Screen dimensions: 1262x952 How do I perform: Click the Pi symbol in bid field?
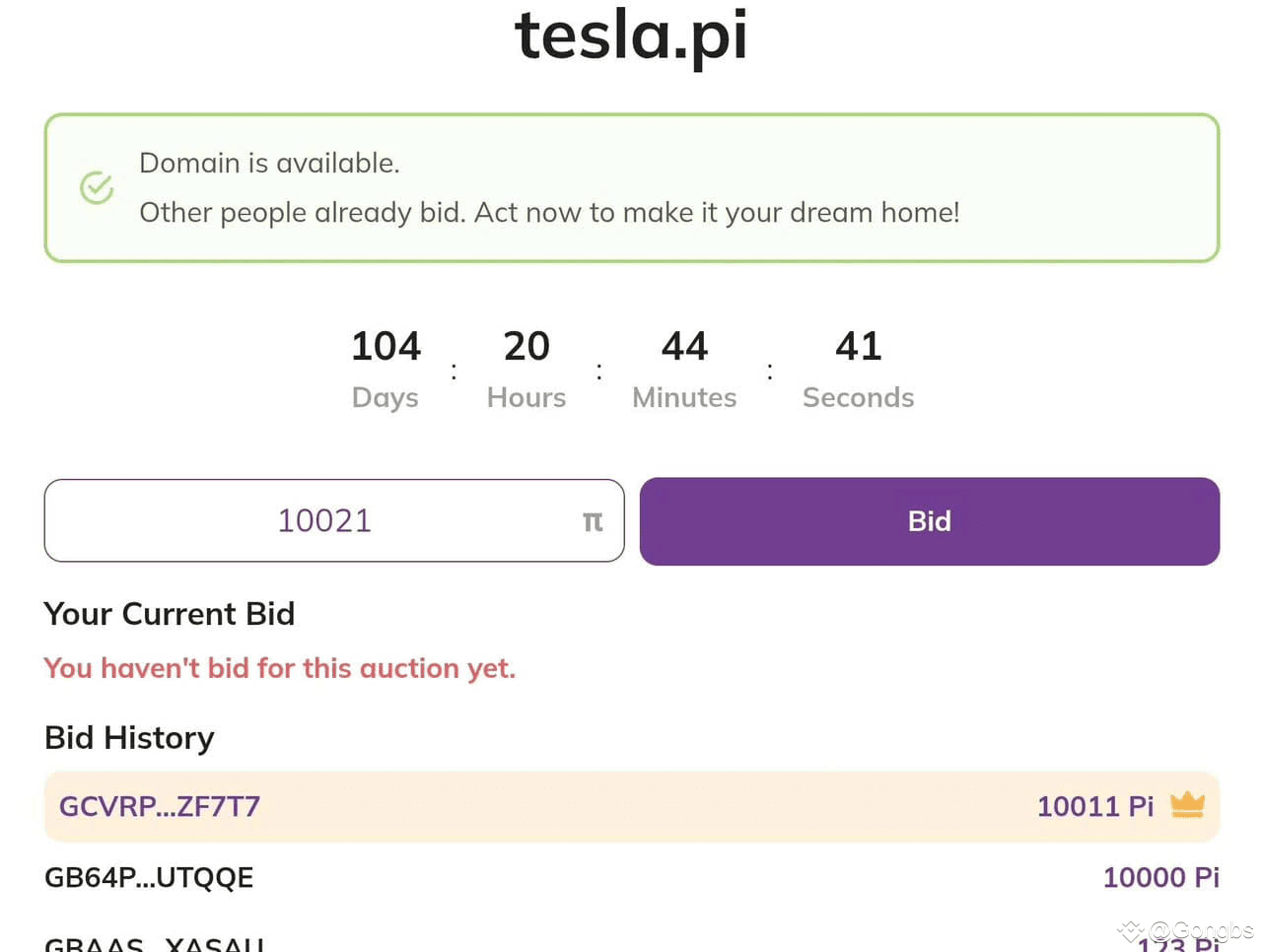pos(593,522)
